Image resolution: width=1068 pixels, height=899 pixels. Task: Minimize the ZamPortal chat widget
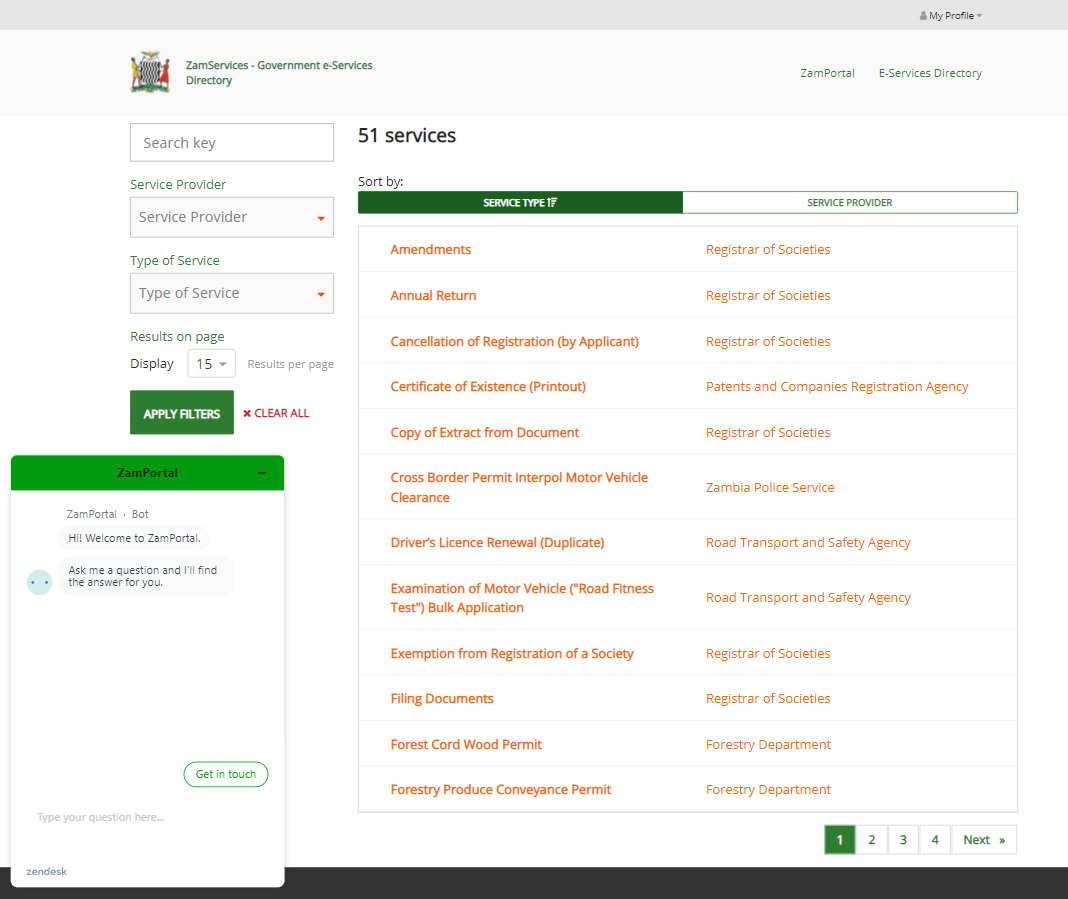point(262,473)
